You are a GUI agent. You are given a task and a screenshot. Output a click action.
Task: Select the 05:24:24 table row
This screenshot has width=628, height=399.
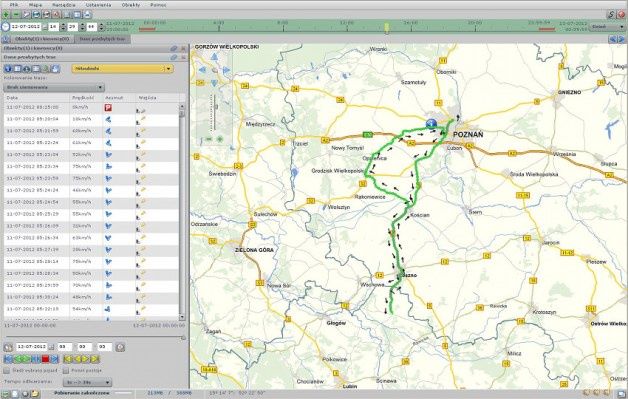(x=91, y=190)
